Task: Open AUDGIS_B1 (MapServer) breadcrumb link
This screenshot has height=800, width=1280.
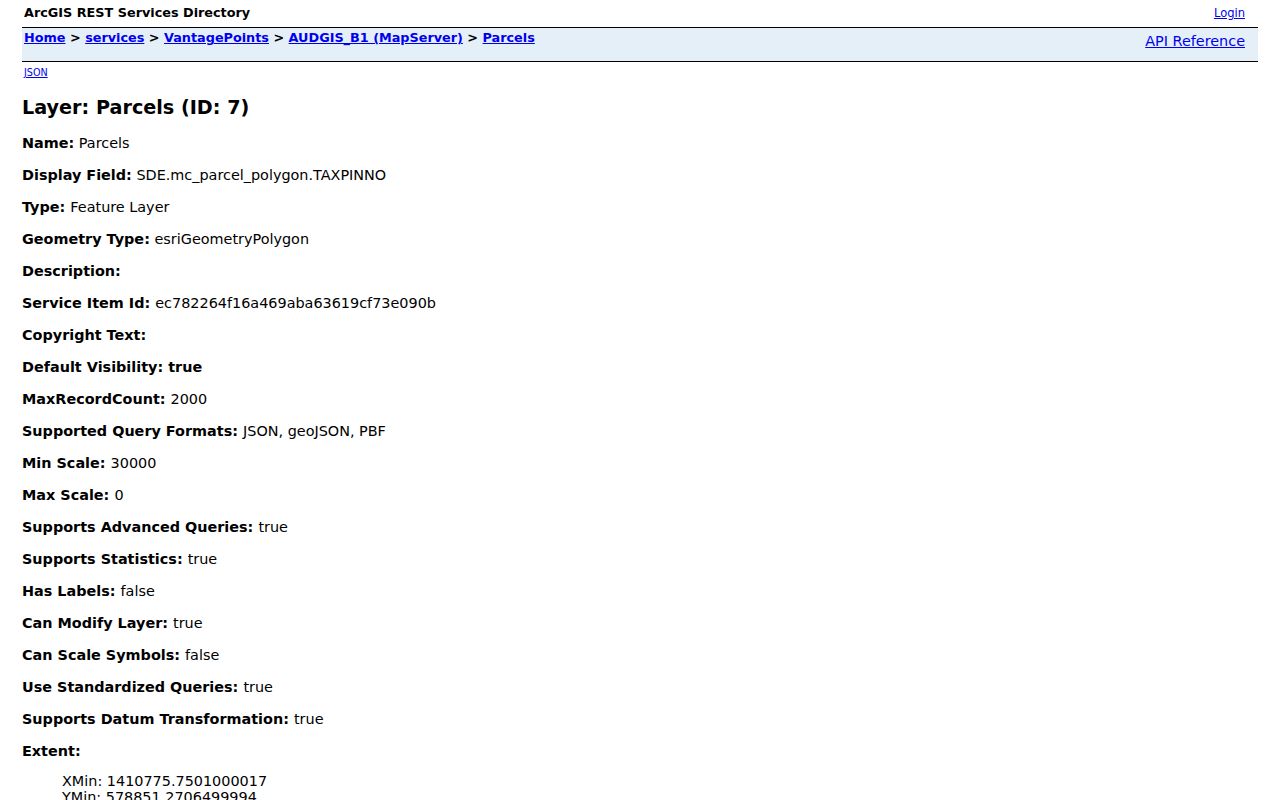Action: tap(375, 38)
